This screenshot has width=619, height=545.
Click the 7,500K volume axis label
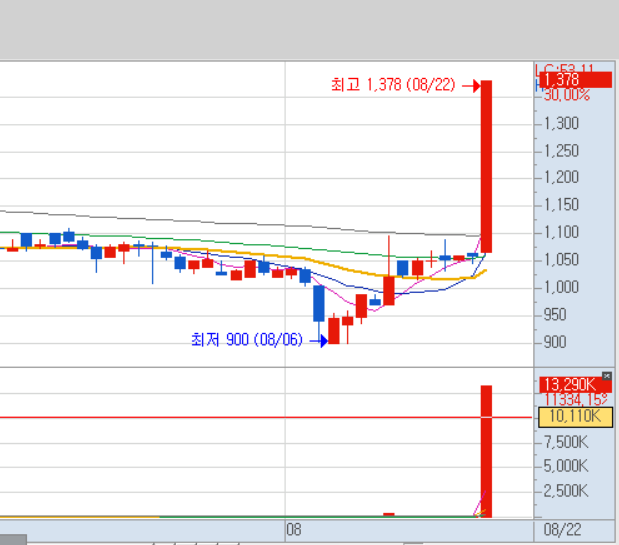point(566,442)
